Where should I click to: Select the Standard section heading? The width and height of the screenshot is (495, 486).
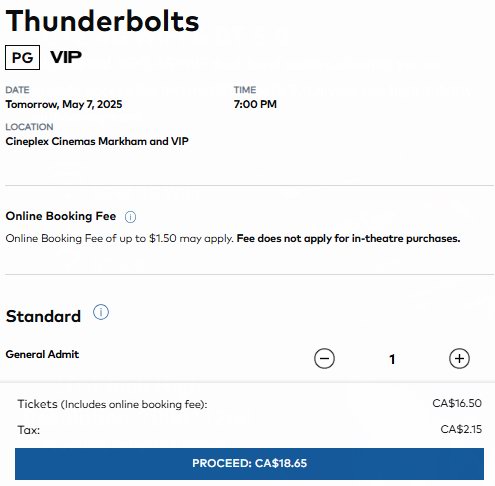(43, 316)
